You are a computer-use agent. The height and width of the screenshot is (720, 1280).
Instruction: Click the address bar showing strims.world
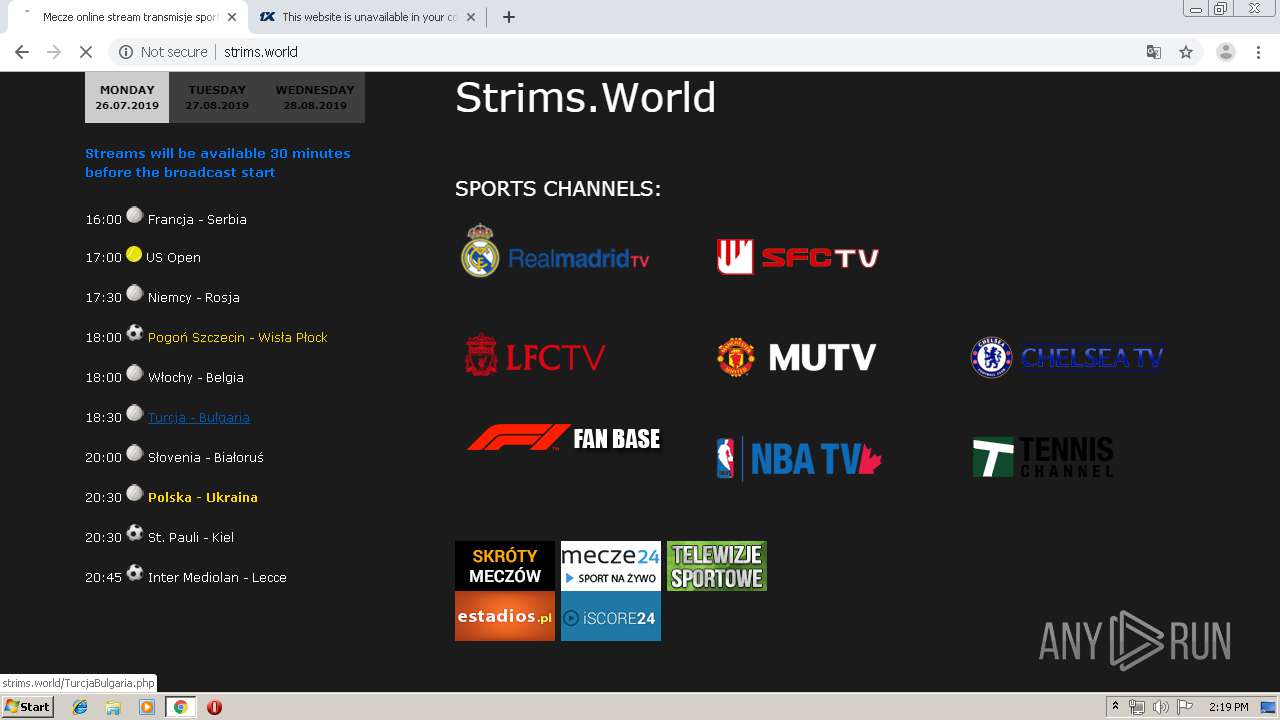(640, 52)
